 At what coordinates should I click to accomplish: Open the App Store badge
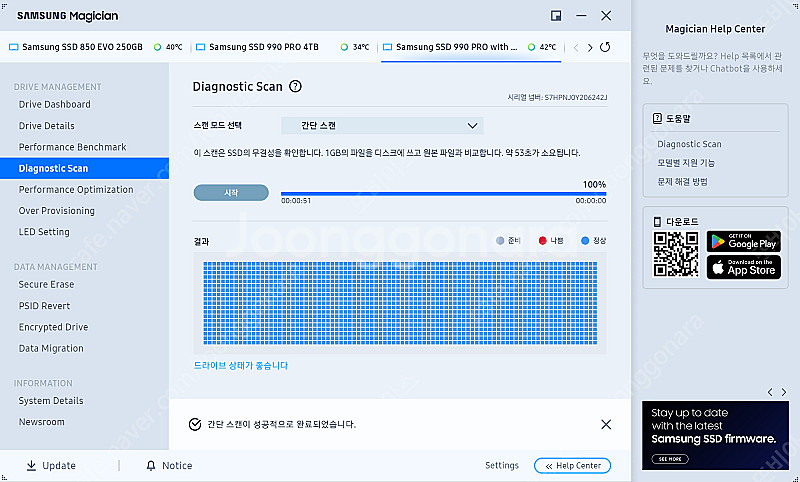(x=744, y=267)
